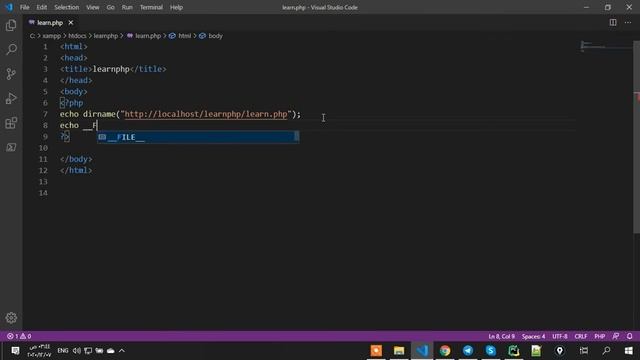Open the Extensions view
640x360 pixels.
[11, 123]
